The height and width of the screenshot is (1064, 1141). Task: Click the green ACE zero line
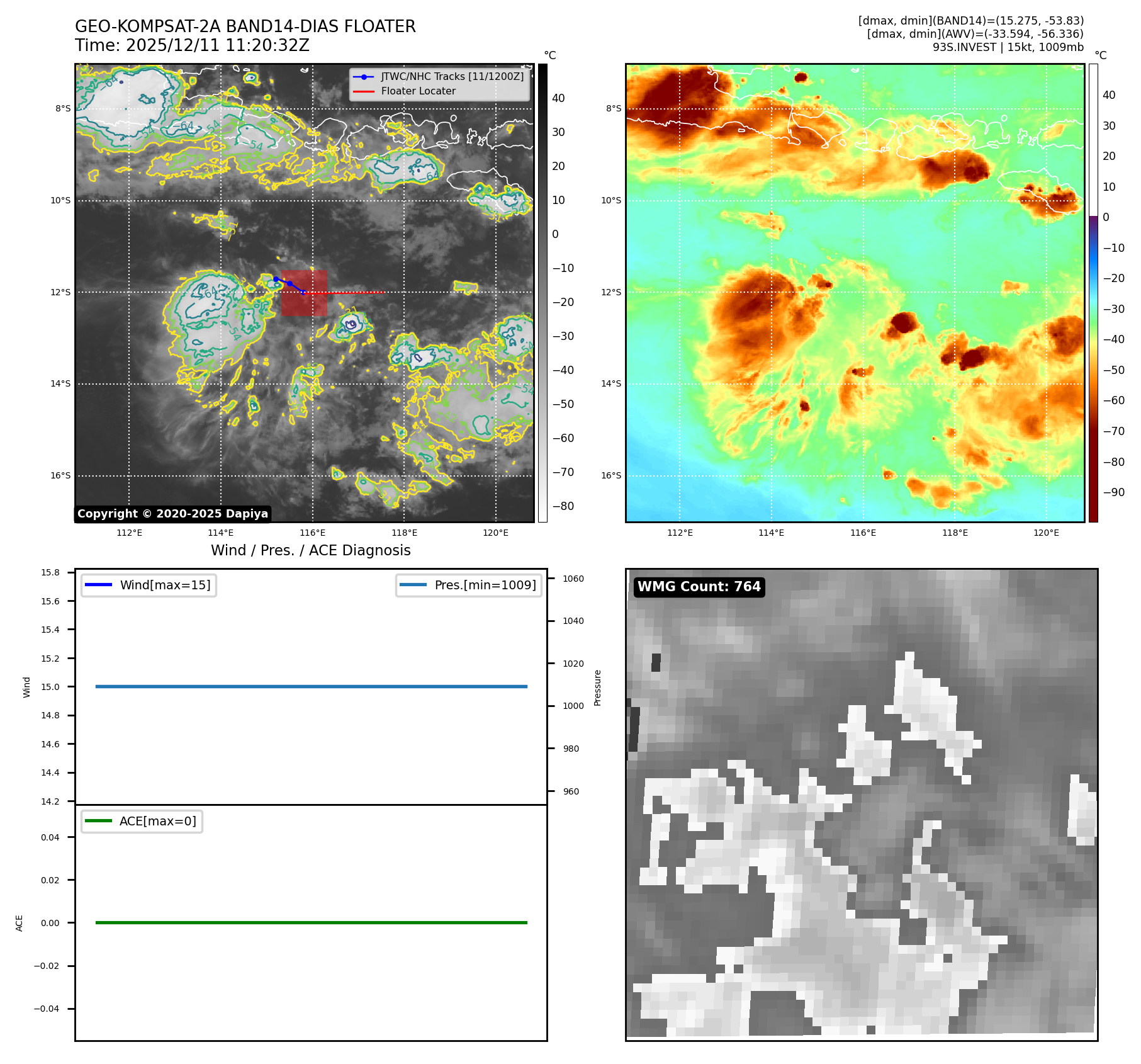311,922
